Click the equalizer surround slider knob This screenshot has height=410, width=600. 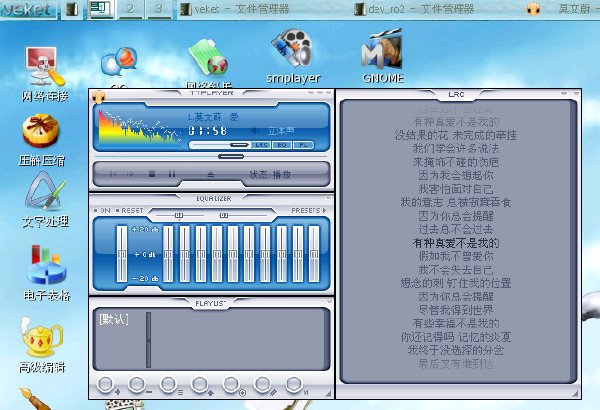pyautogui.click(x=224, y=216)
